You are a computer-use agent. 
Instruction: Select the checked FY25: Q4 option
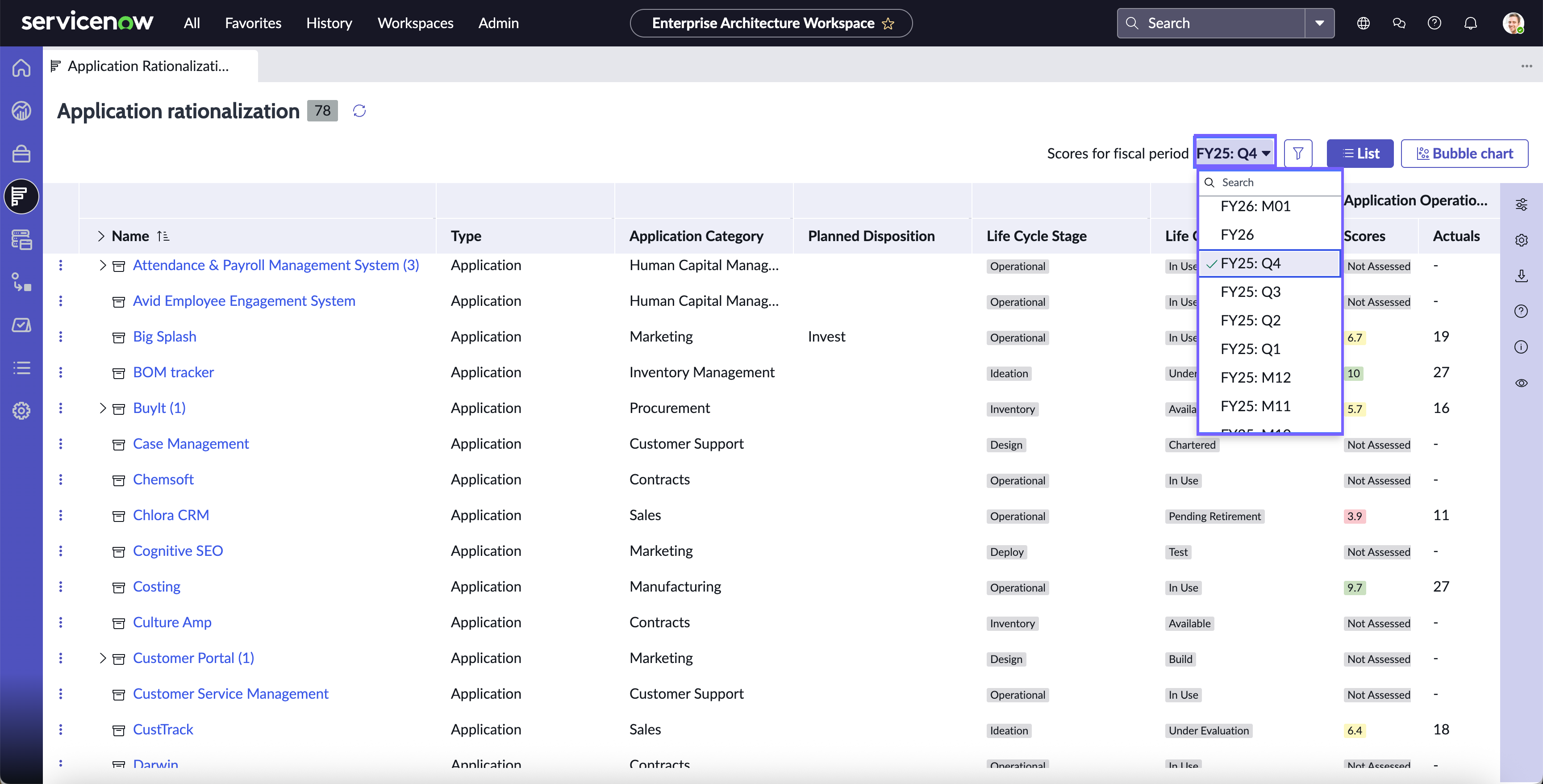1269,263
